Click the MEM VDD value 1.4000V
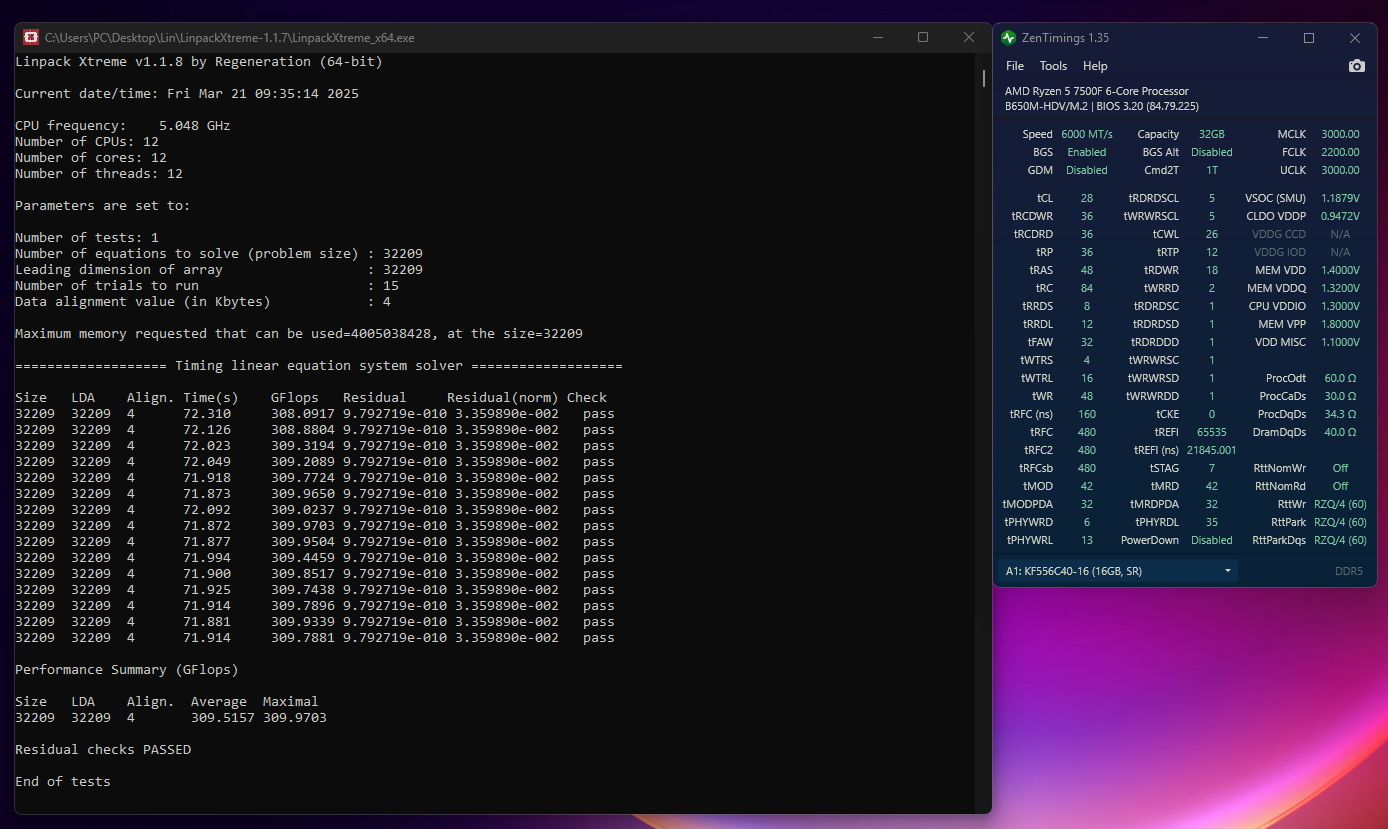 [x=1340, y=270]
